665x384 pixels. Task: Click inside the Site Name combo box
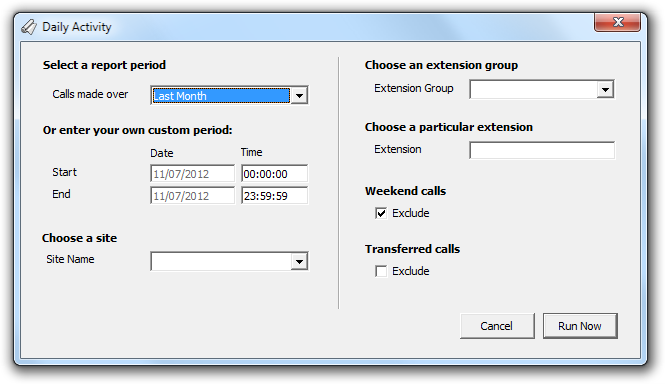click(x=221, y=261)
